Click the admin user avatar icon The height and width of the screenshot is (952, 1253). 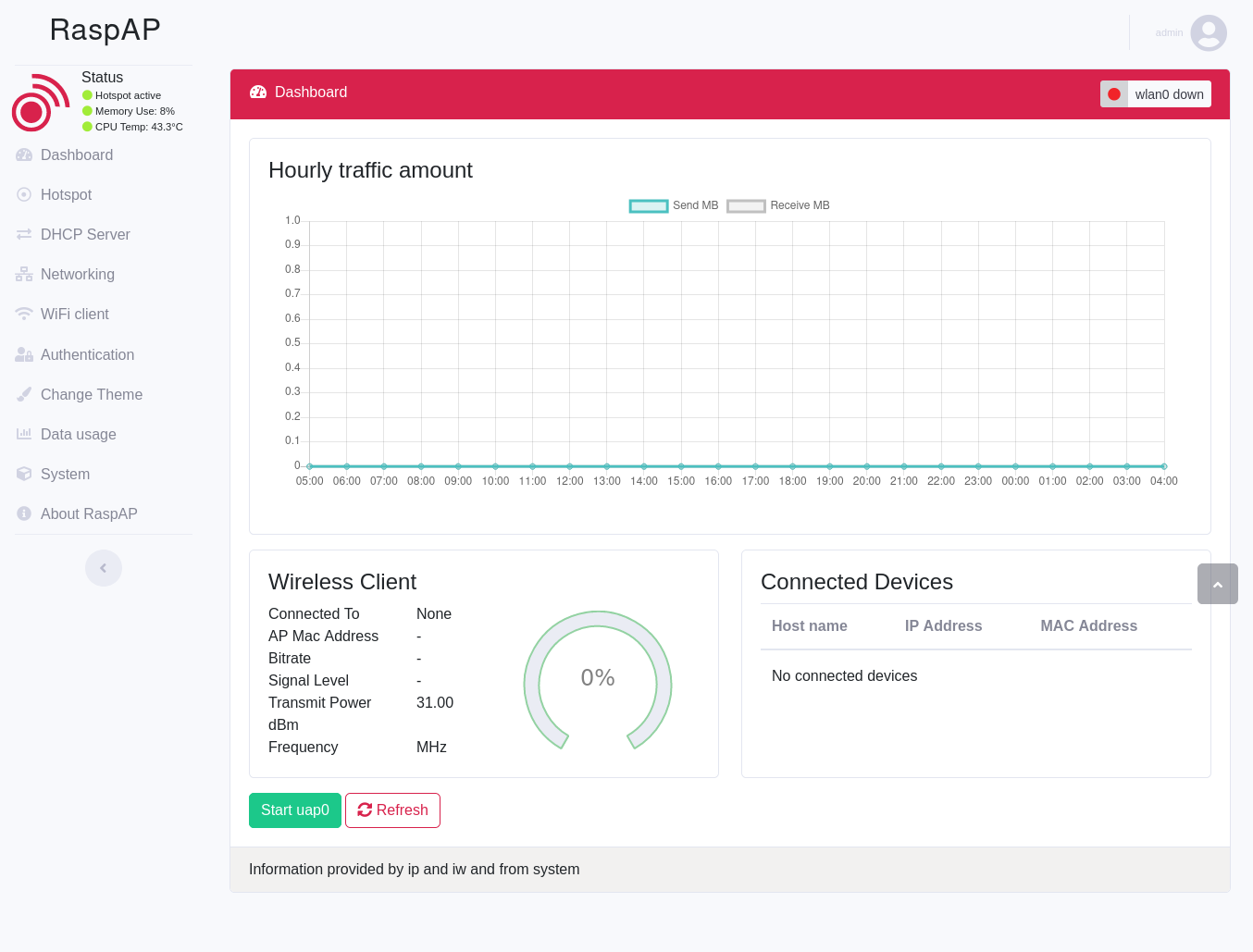click(1209, 33)
